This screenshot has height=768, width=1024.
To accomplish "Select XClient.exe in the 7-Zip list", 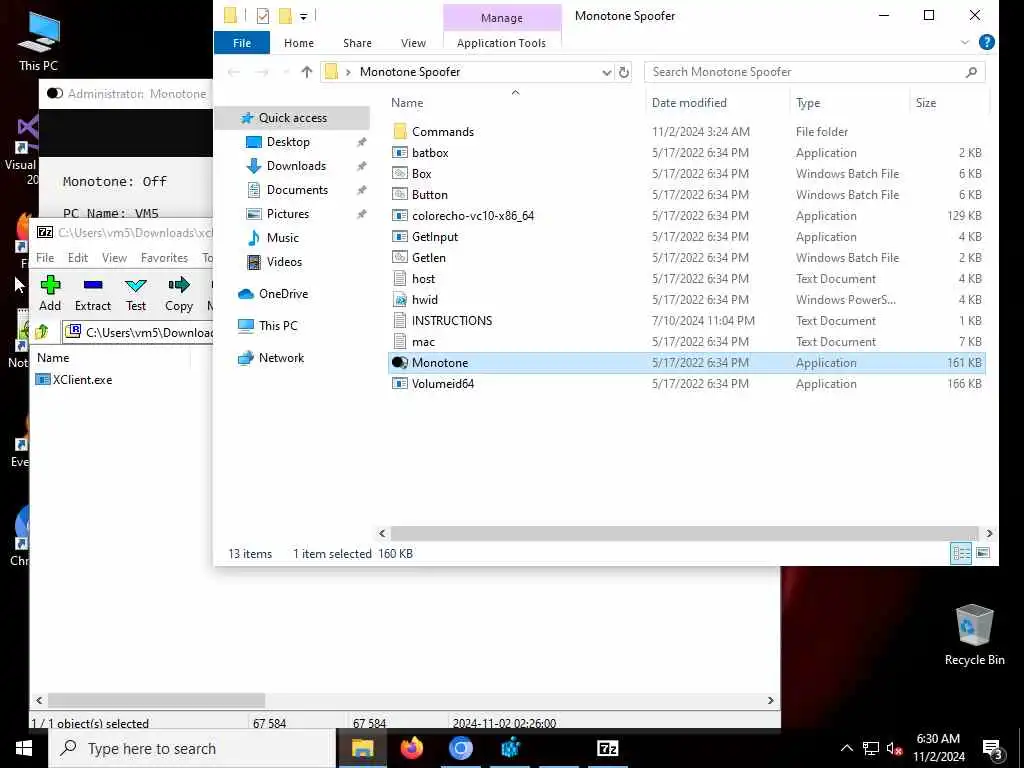I will [x=74, y=379].
